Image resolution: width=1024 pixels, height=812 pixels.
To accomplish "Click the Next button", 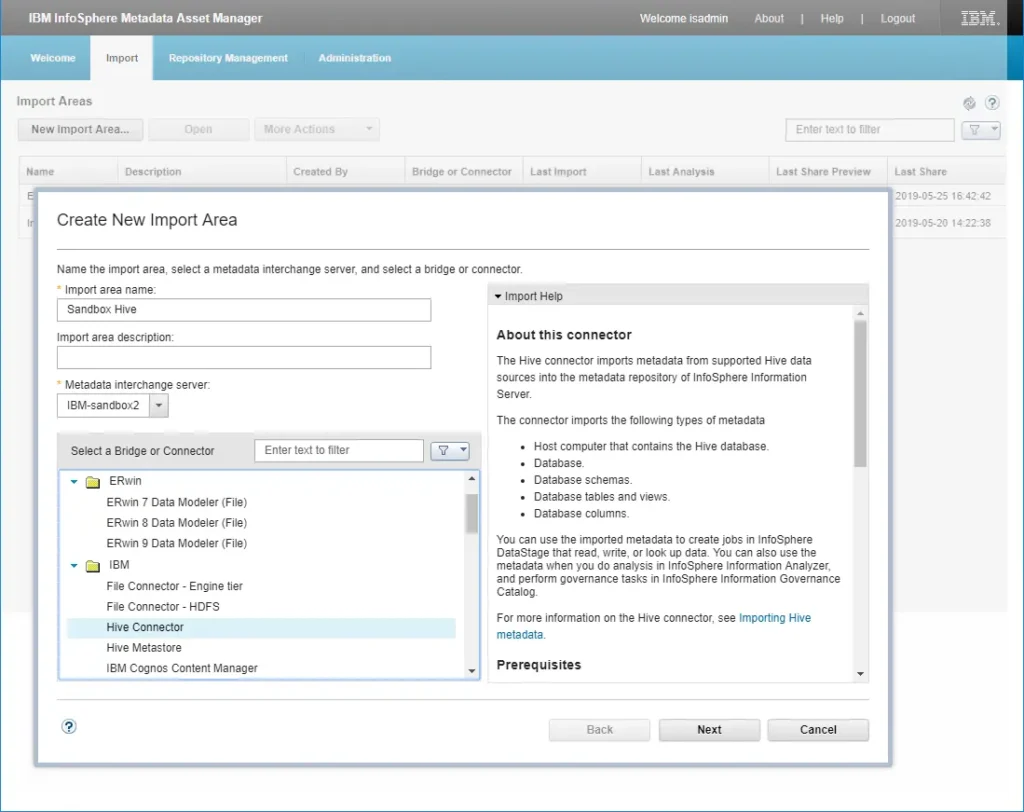I will point(709,729).
